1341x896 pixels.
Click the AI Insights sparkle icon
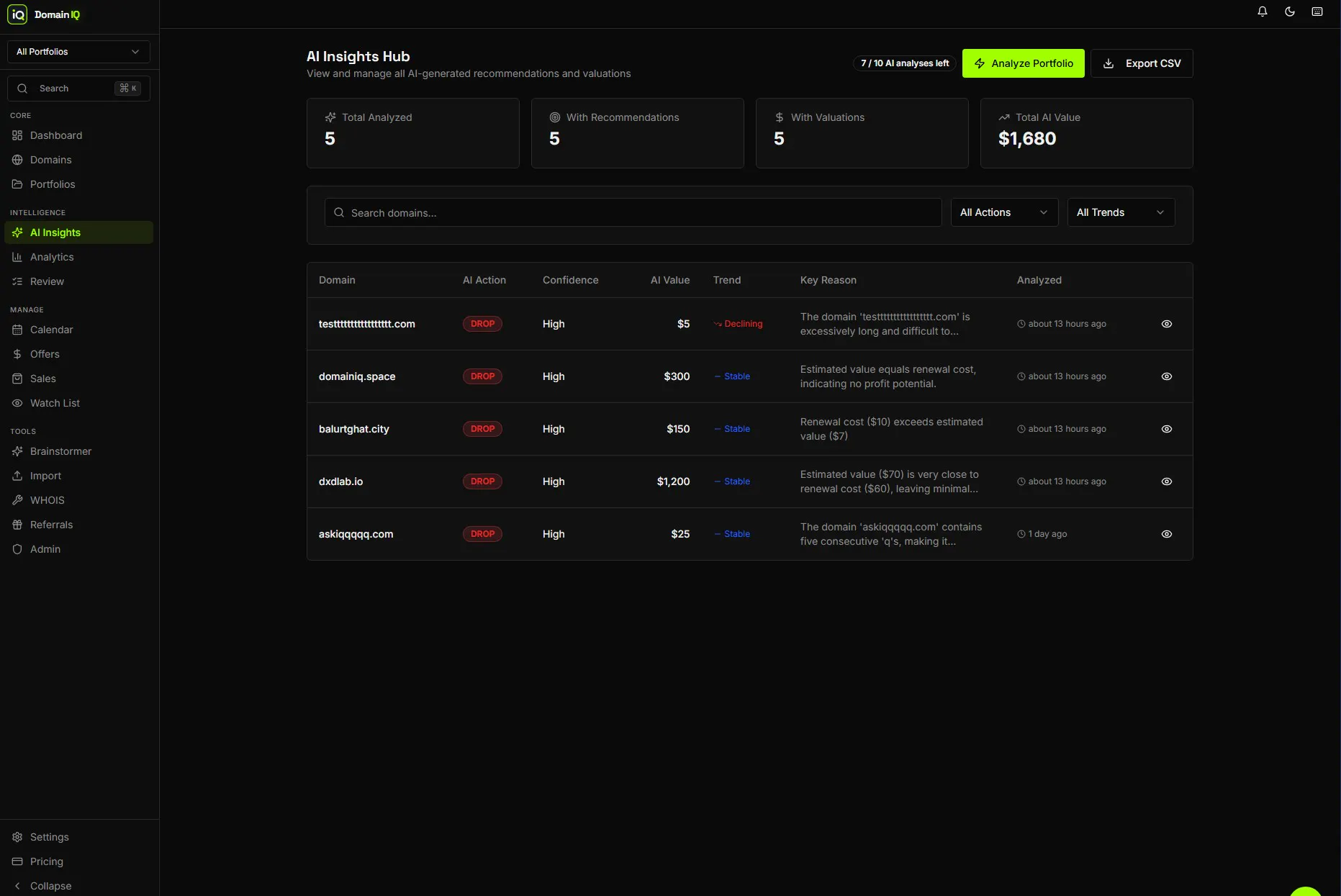tap(17, 232)
